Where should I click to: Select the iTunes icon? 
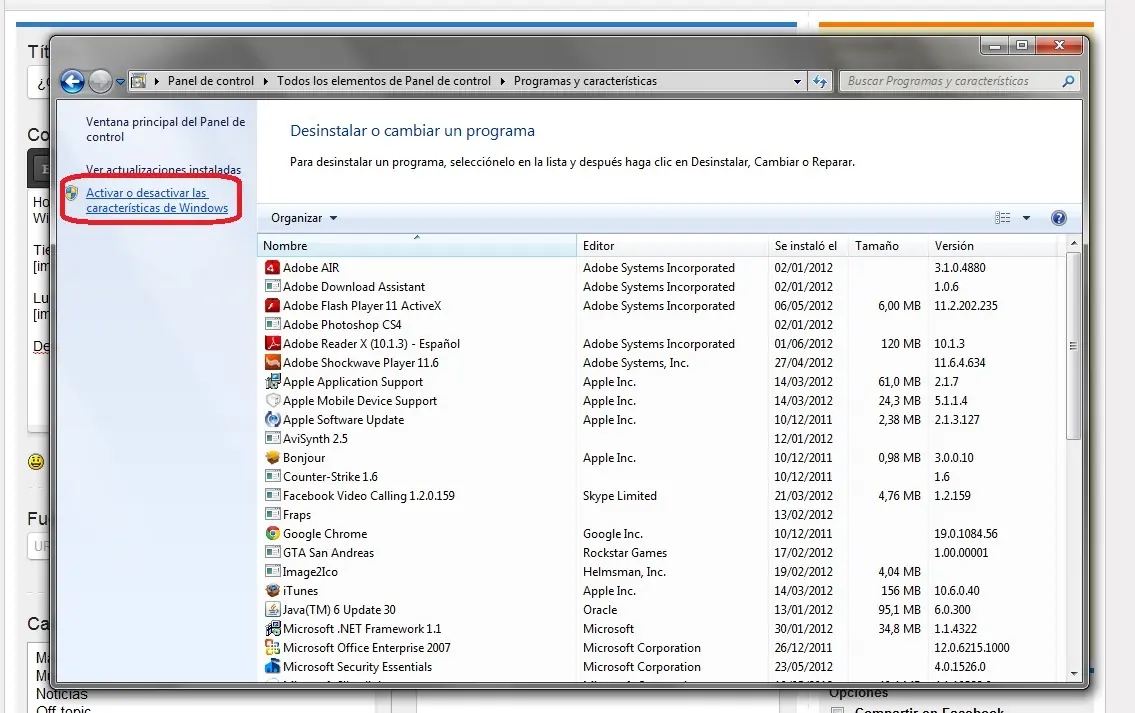point(272,591)
